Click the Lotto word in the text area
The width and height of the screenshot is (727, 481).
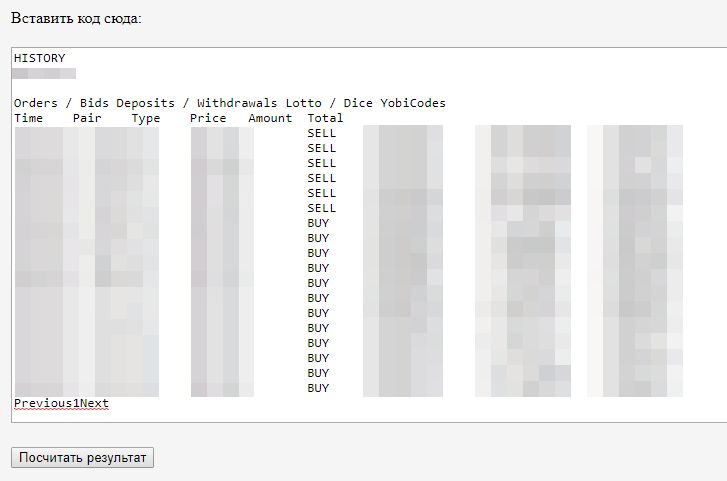[304, 103]
